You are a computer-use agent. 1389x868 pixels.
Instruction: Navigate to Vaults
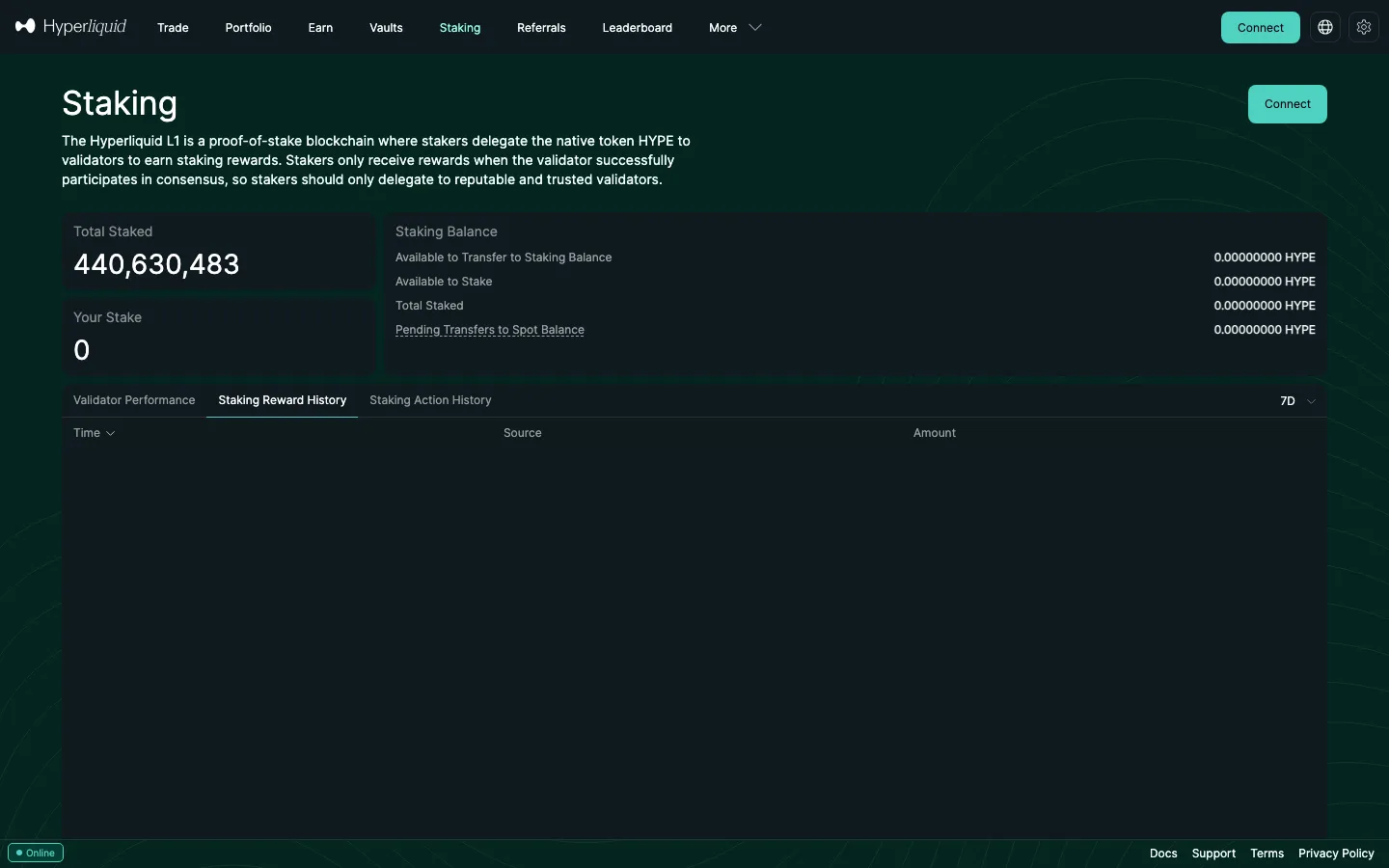pyautogui.click(x=386, y=28)
